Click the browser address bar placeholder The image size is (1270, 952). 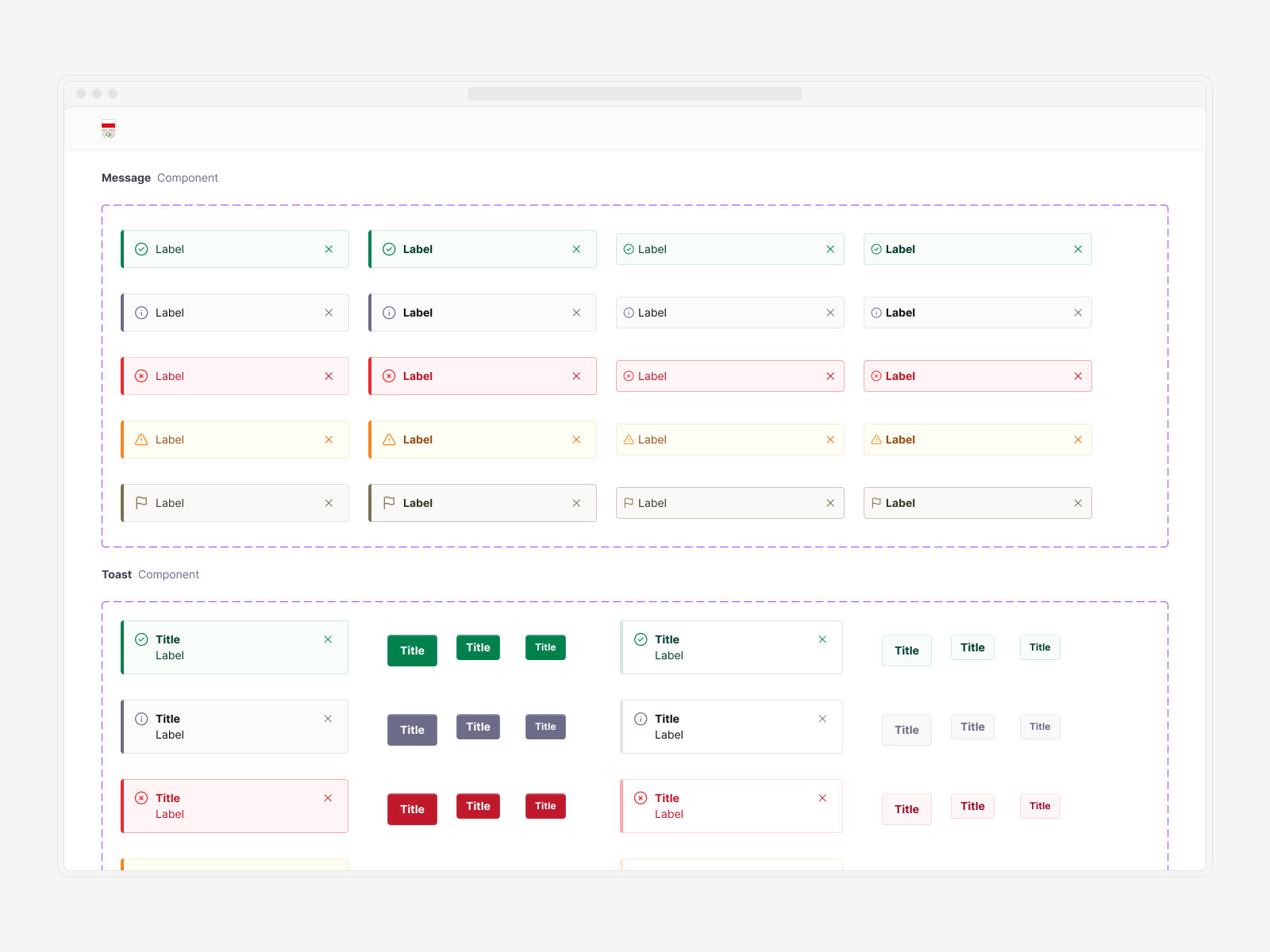click(x=634, y=94)
